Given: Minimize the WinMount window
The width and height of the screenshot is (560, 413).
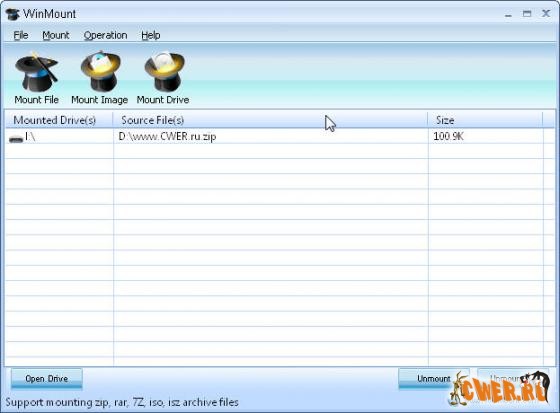Looking at the screenshot, I should 508,14.
